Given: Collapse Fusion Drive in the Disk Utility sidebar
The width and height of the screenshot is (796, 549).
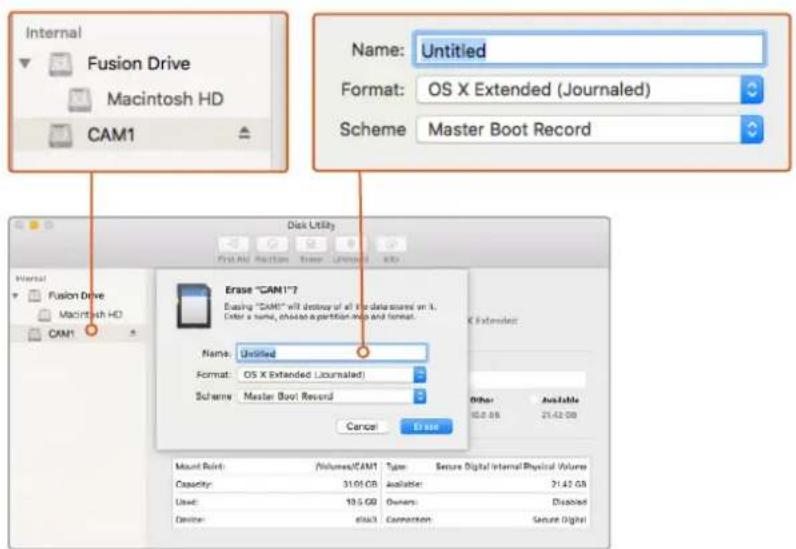Looking at the screenshot, I should point(16,295).
